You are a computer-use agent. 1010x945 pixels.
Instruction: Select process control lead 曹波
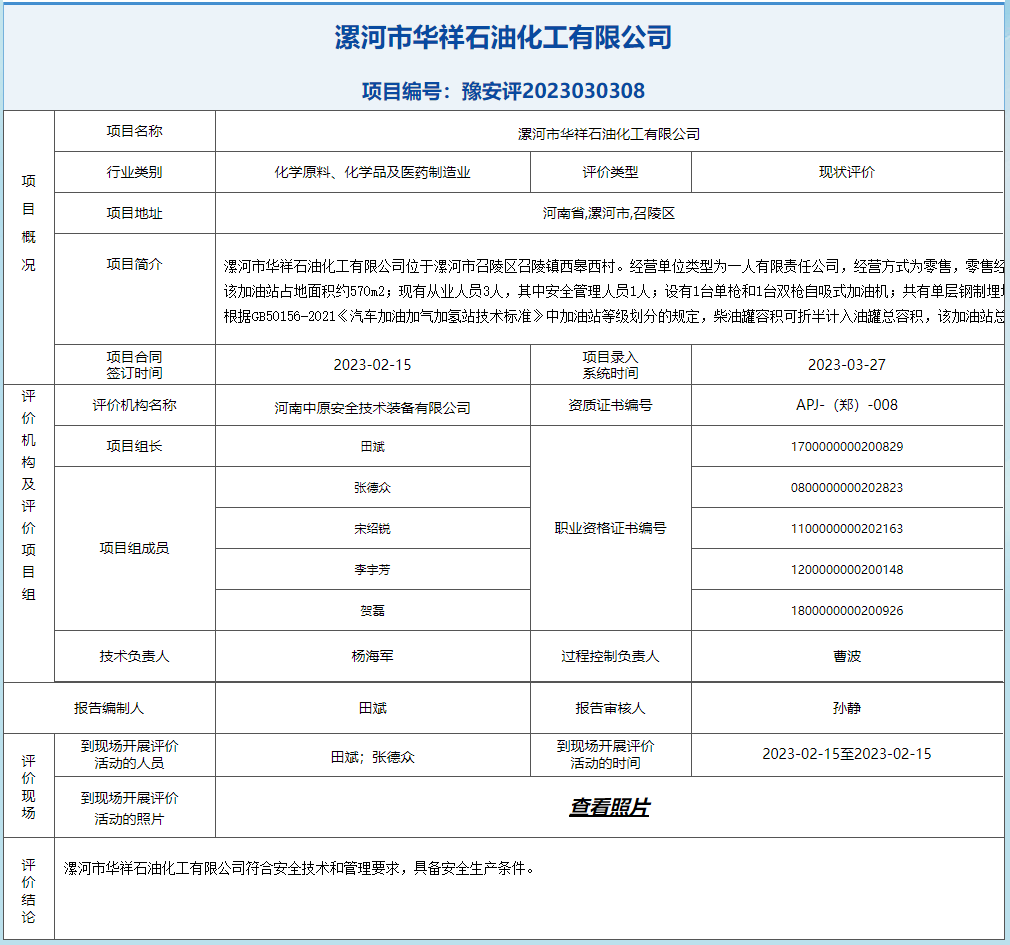point(846,656)
